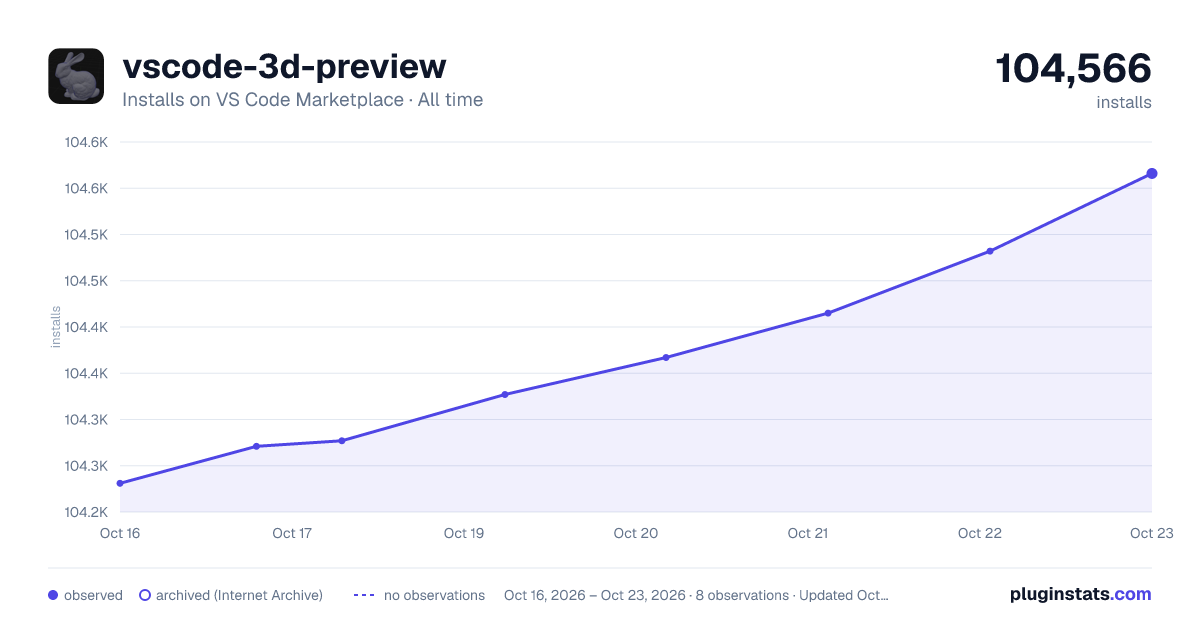Click the Oct 23 end data point

[1152, 174]
